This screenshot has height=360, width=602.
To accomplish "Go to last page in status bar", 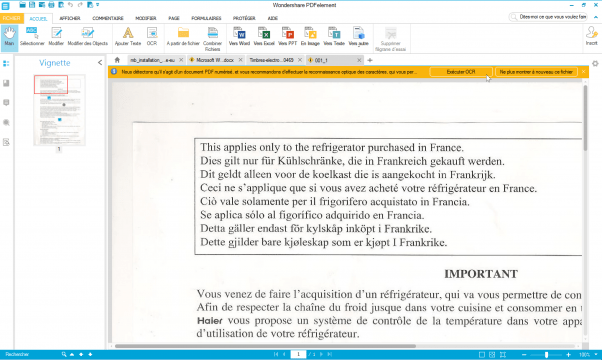I will 330,355.
